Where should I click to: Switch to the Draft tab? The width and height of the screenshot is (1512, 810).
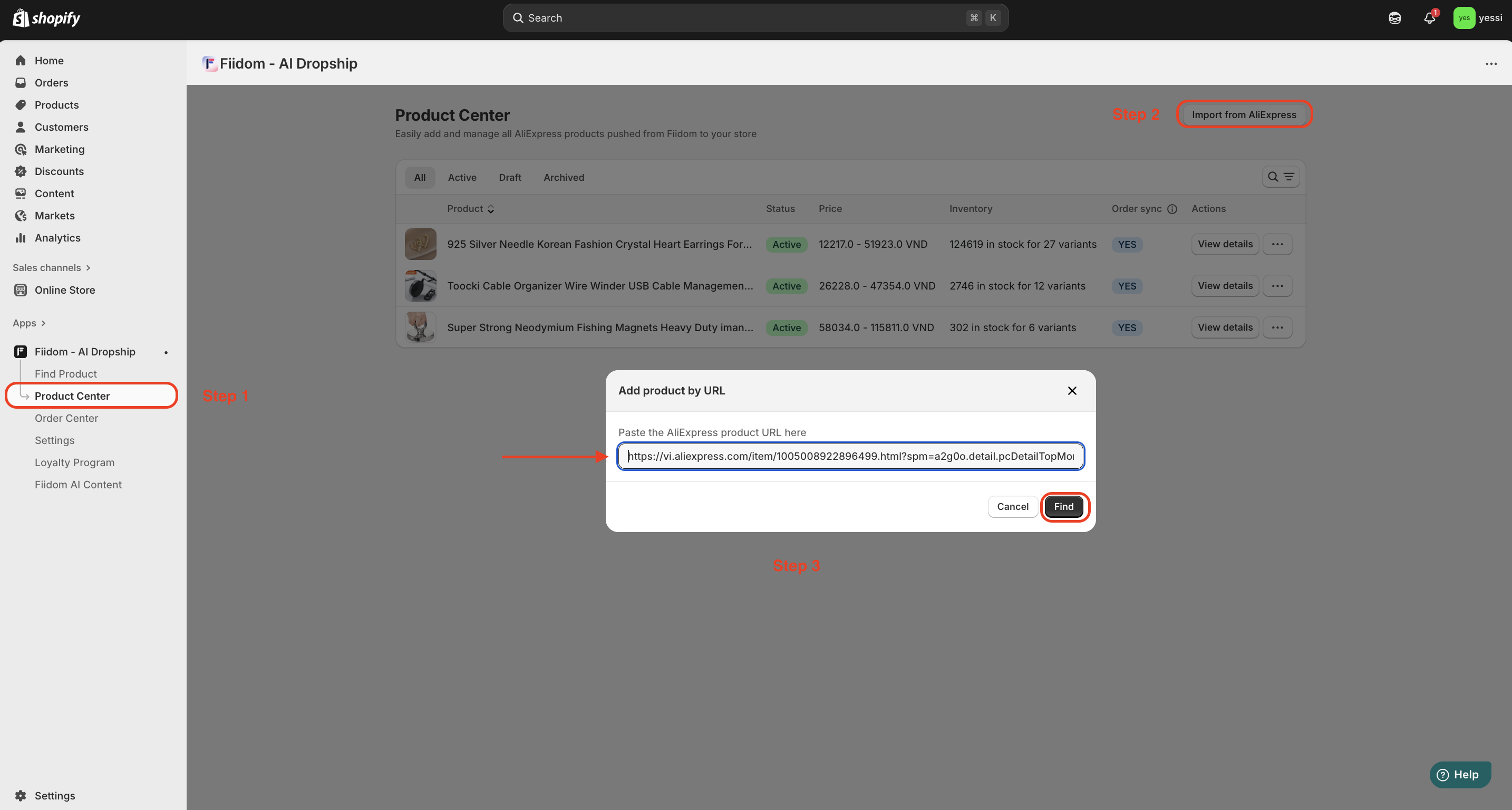pyautogui.click(x=509, y=177)
